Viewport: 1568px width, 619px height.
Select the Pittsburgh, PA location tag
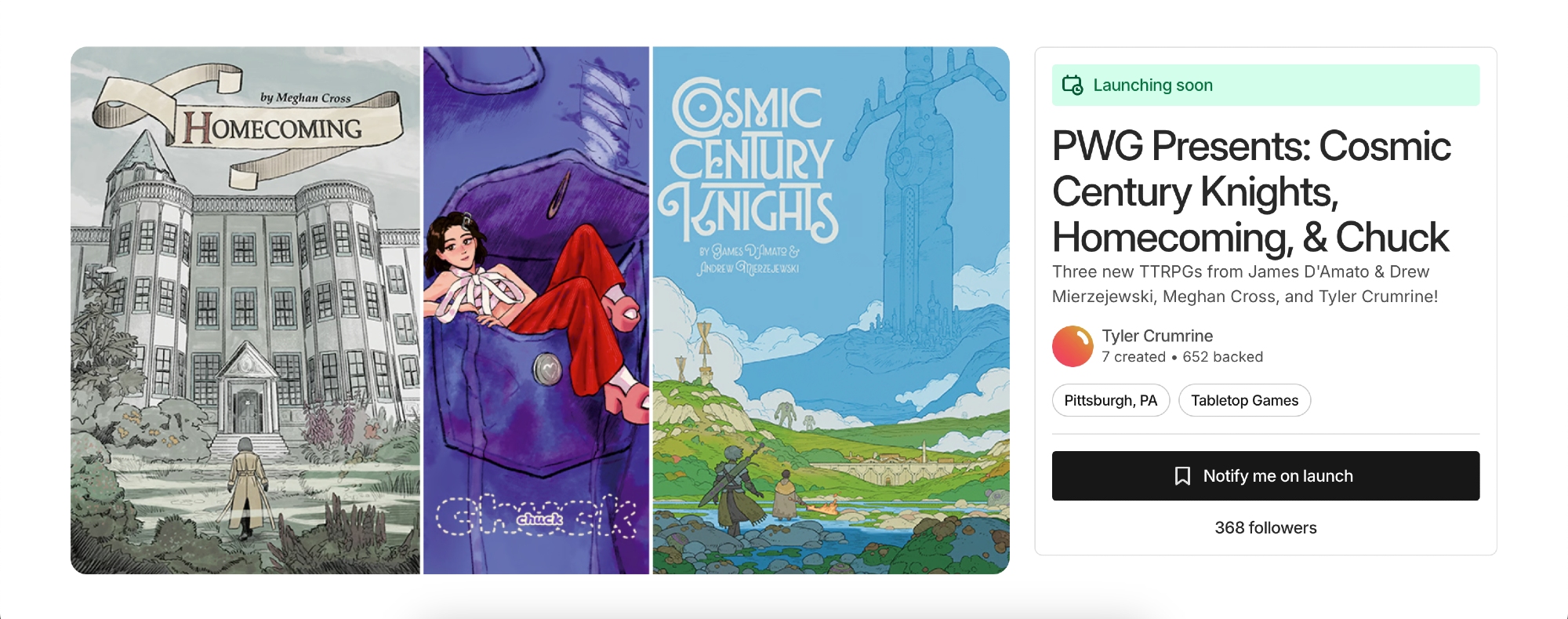(1110, 400)
